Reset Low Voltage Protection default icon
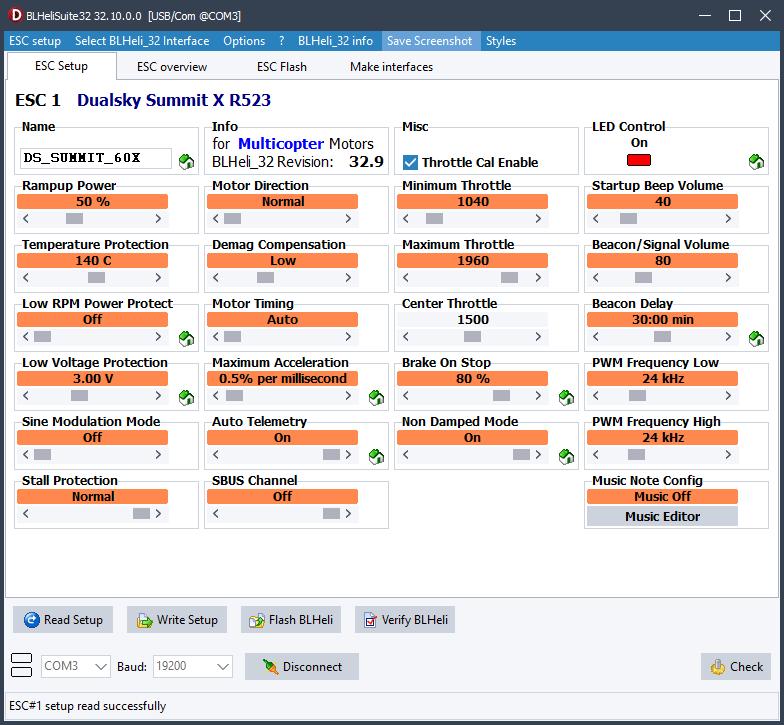This screenshot has height=725, width=784. coord(186,398)
